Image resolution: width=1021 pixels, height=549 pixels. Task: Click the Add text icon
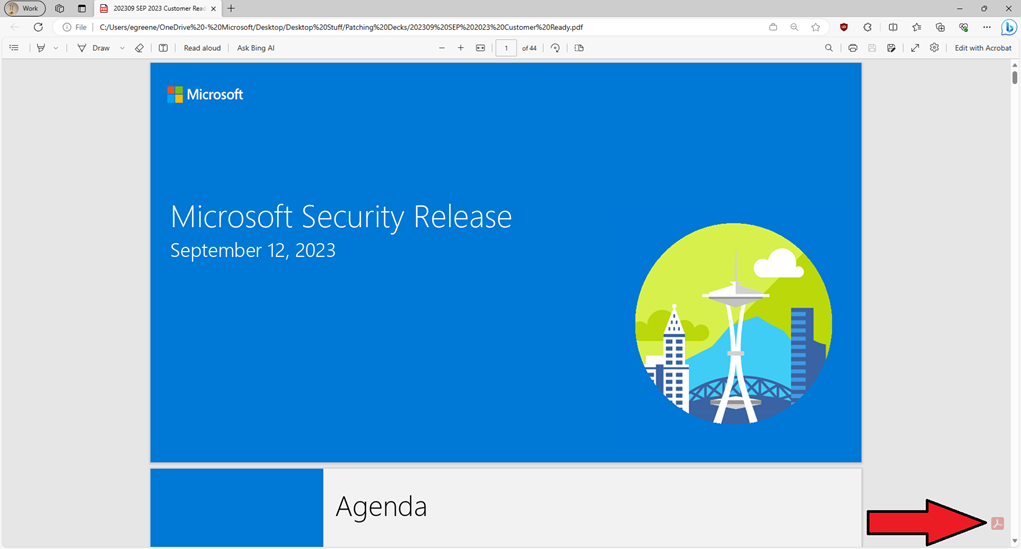pyautogui.click(x=163, y=48)
